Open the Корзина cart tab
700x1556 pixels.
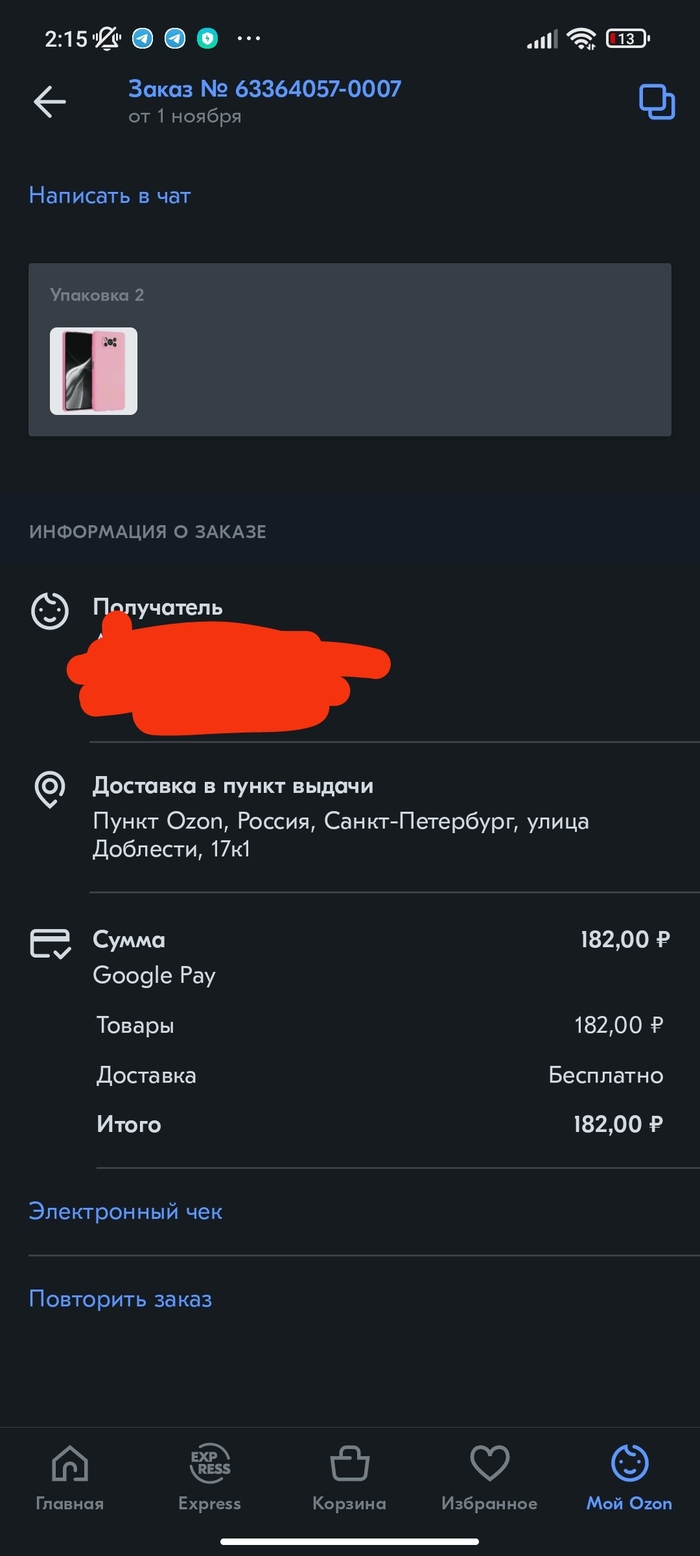click(x=349, y=1478)
